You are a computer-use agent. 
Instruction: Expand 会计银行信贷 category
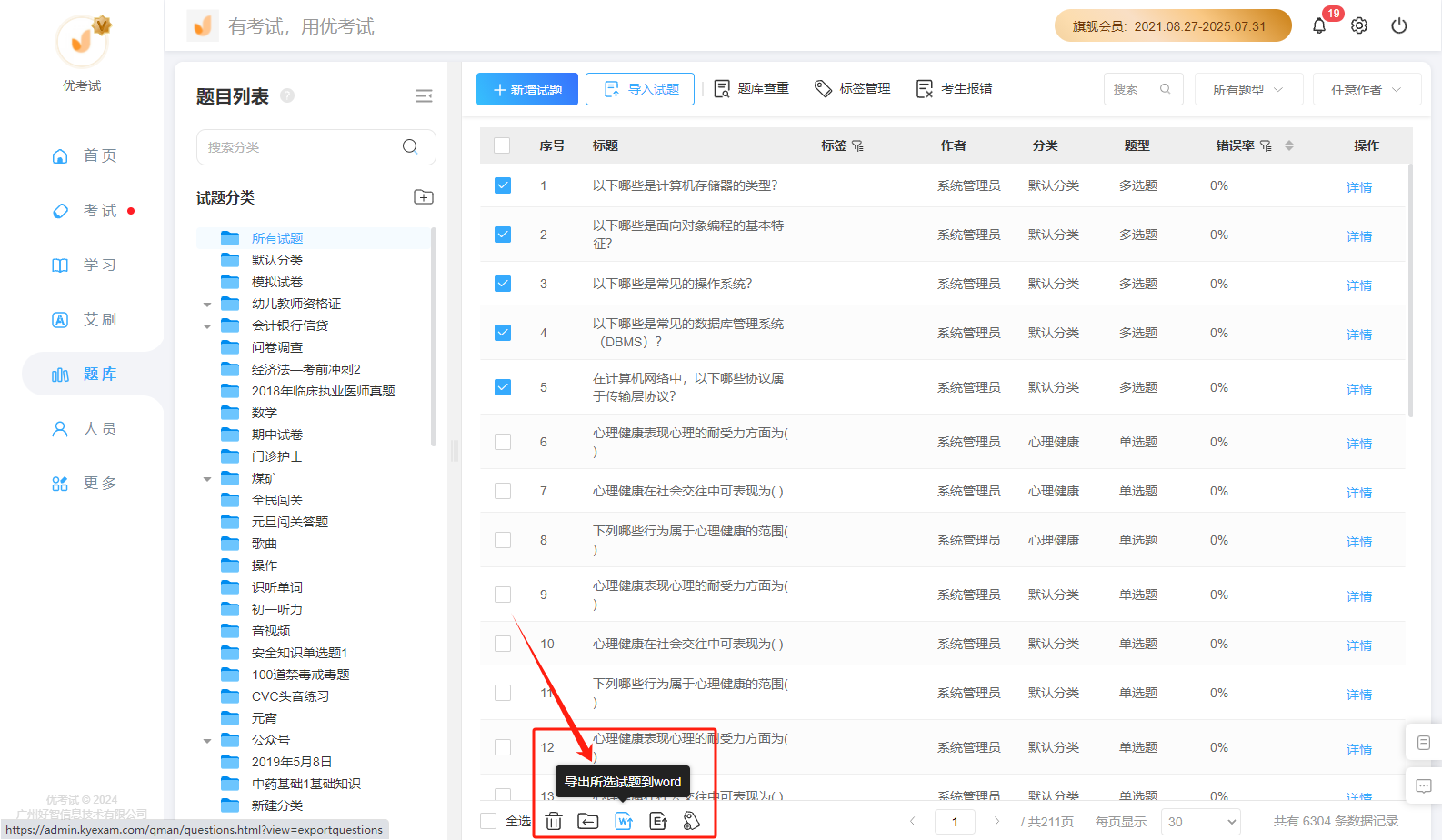pos(207,326)
